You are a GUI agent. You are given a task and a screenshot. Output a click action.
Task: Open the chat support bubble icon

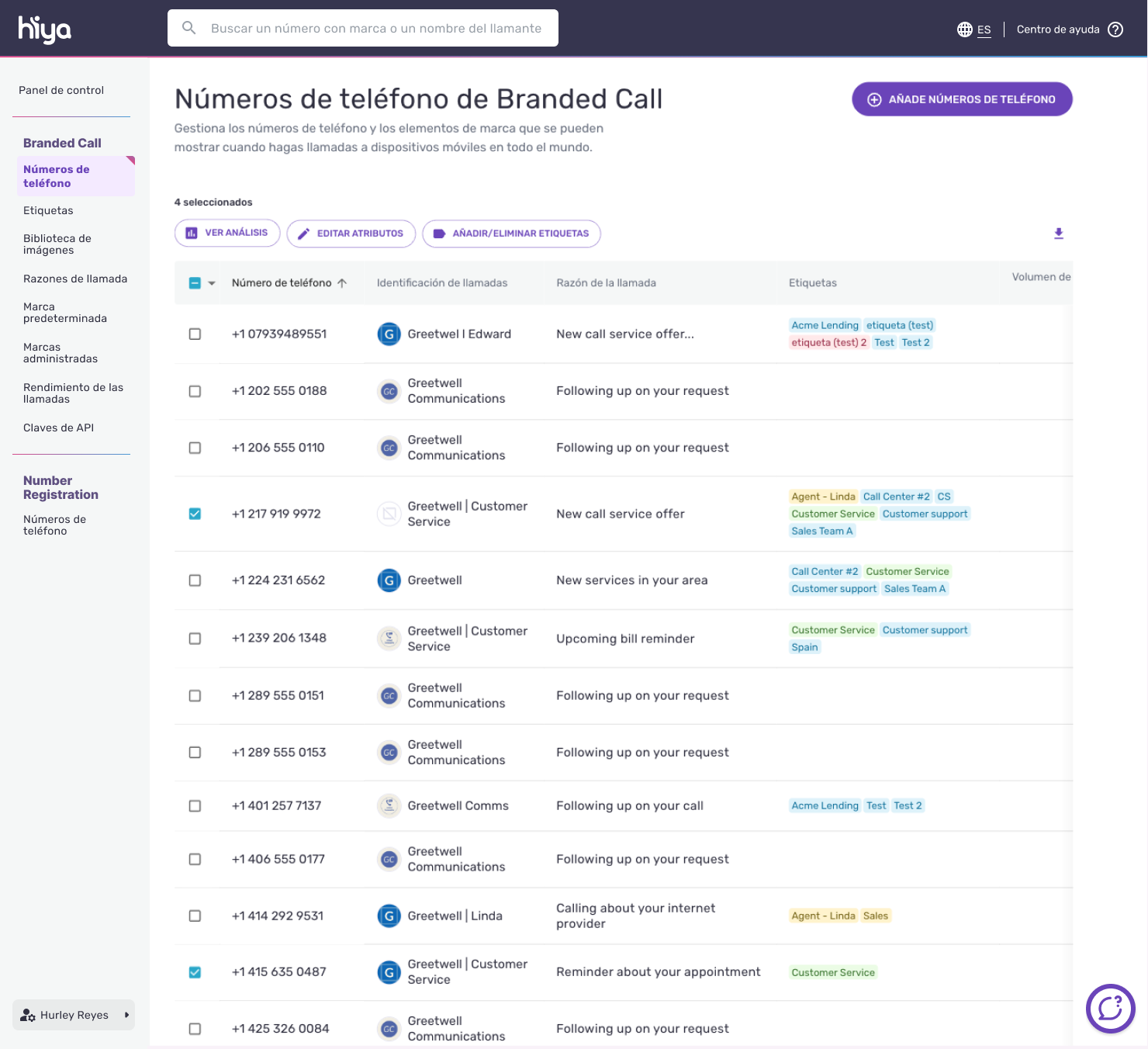coord(1110,1008)
